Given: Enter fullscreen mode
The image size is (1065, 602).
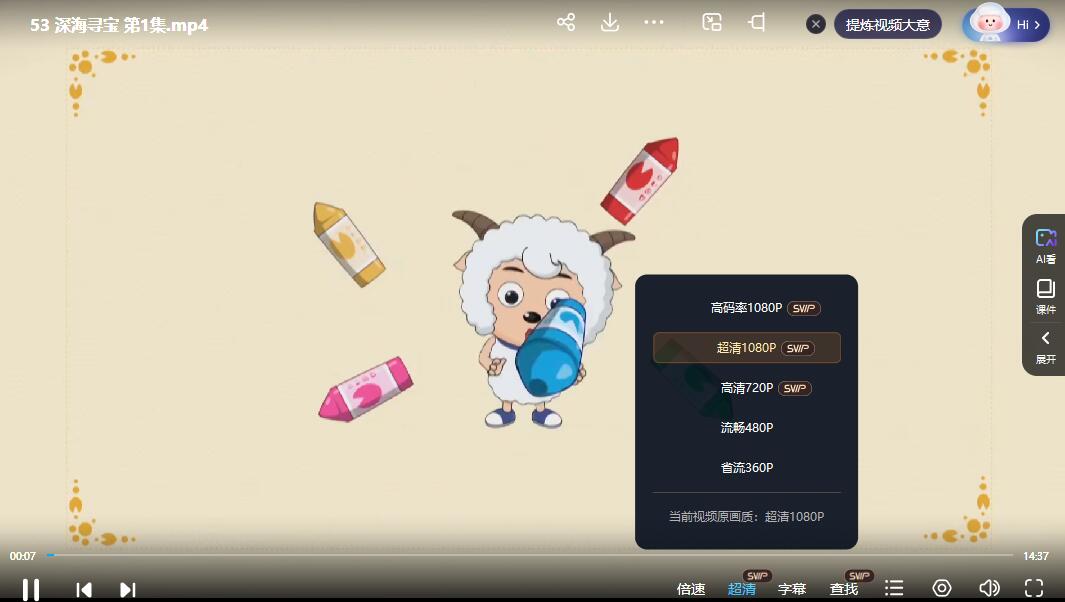Looking at the screenshot, I should [1034, 588].
